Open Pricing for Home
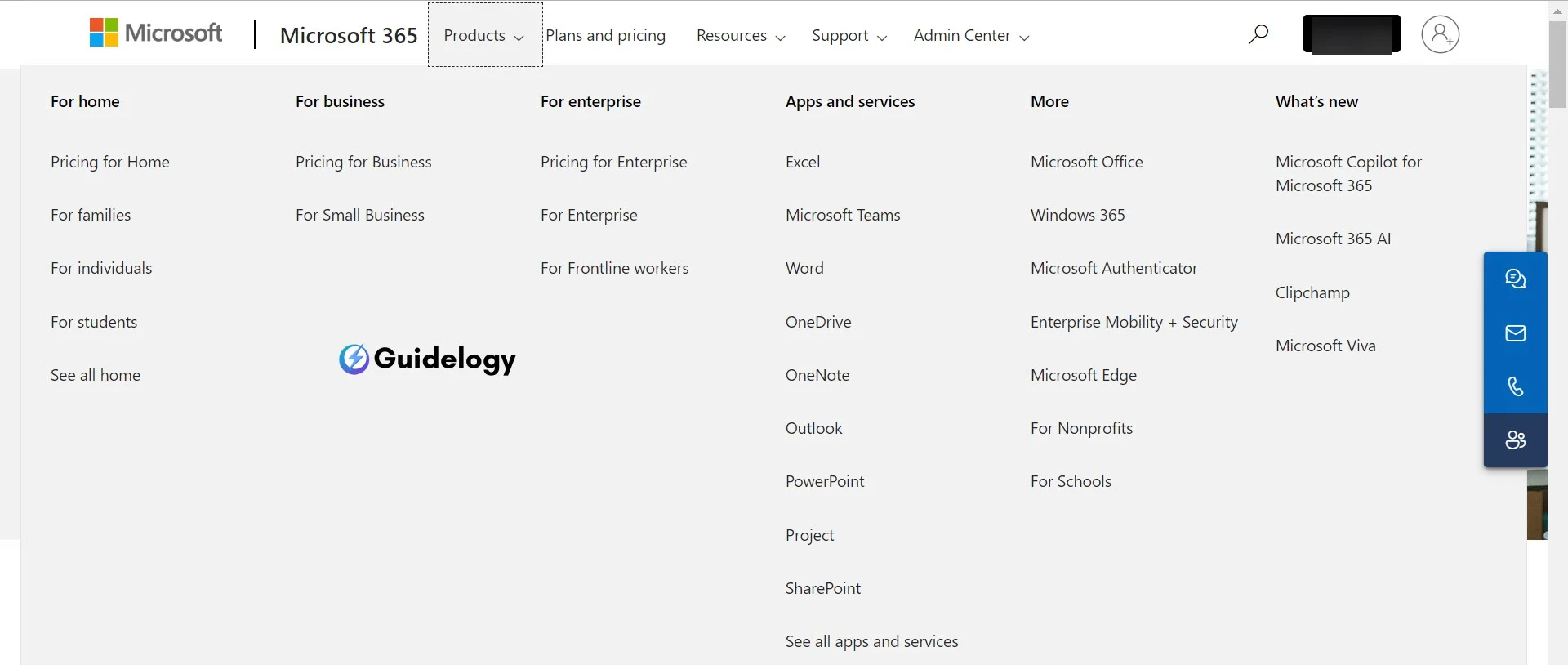 click(x=110, y=162)
